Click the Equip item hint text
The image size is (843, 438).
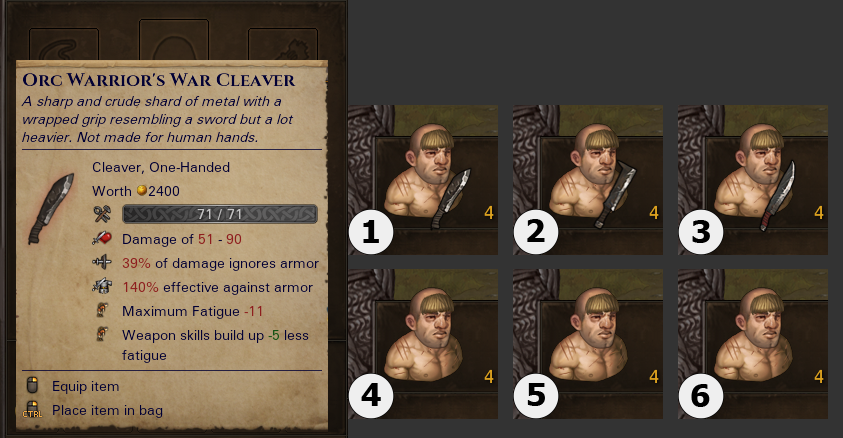point(85,386)
